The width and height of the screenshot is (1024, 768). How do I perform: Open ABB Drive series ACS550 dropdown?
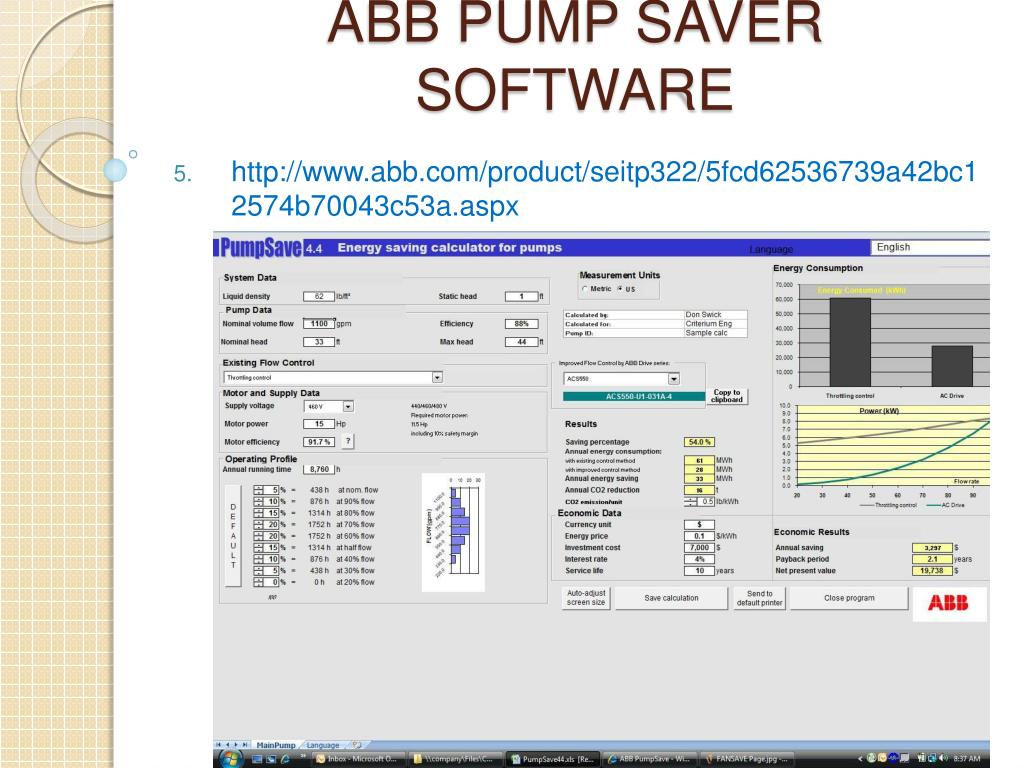(673, 379)
